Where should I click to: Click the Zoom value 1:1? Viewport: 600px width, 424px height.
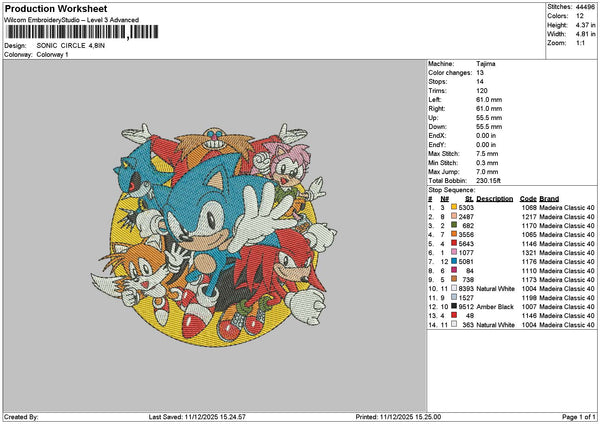coord(580,43)
